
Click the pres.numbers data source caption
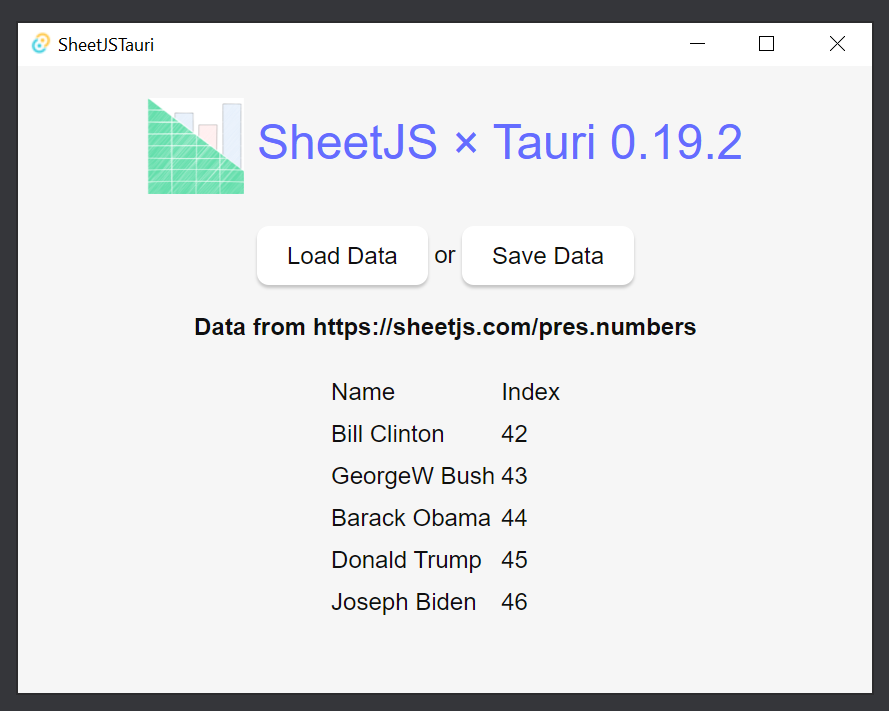coord(445,327)
